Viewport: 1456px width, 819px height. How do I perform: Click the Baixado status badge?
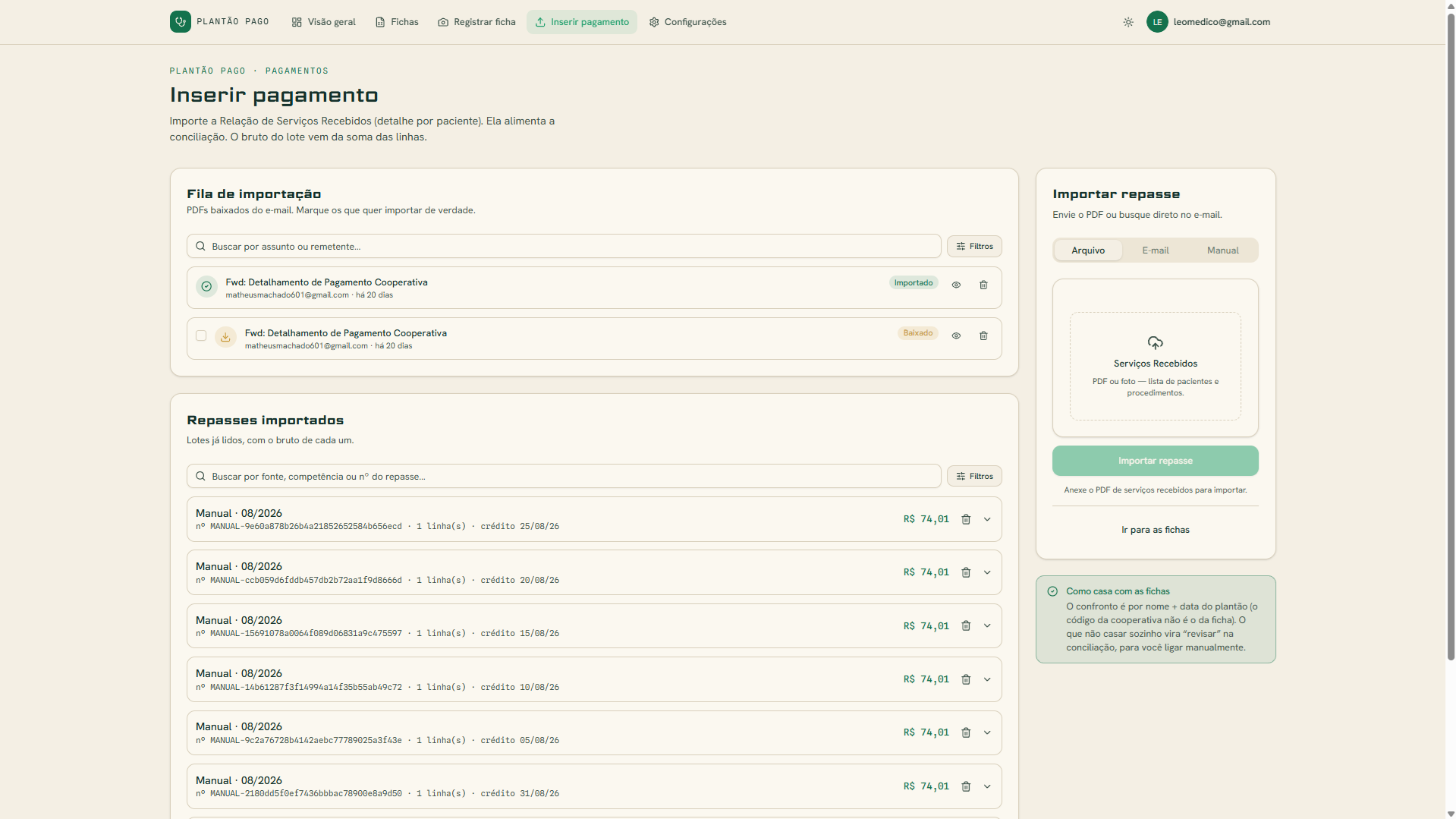(918, 332)
